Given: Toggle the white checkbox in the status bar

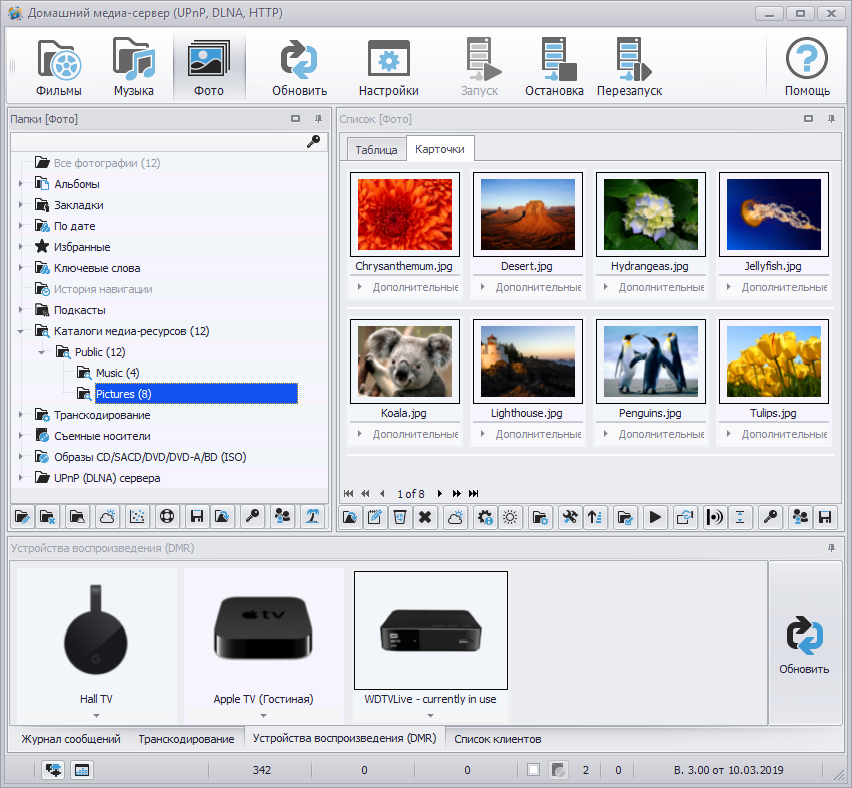Looking at the screenshot, I should click(x=534, y=770).
